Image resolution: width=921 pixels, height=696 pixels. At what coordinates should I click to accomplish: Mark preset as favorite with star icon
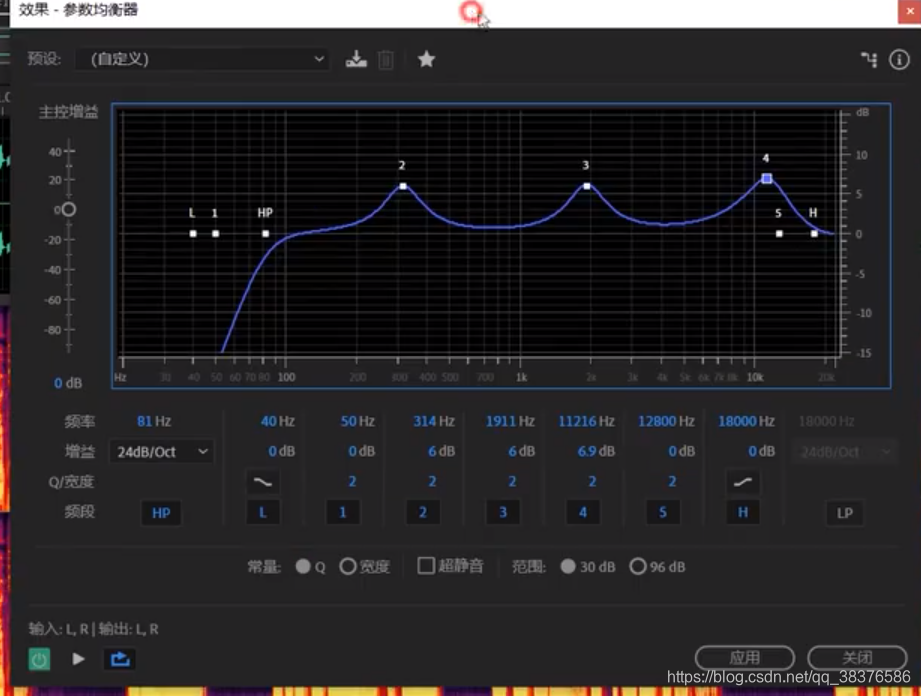(426, 59)
